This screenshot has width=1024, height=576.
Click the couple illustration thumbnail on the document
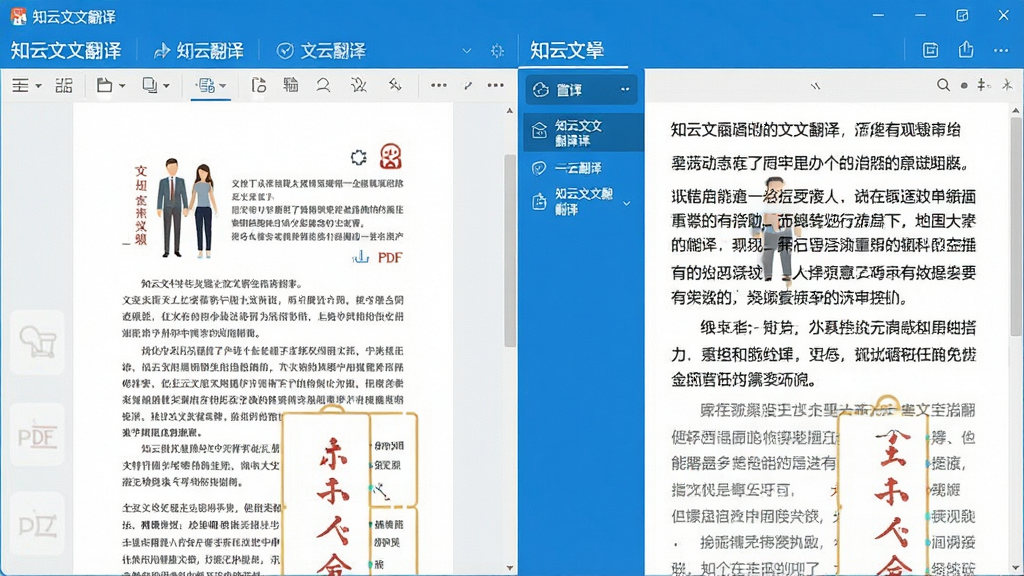pos(187,208)
